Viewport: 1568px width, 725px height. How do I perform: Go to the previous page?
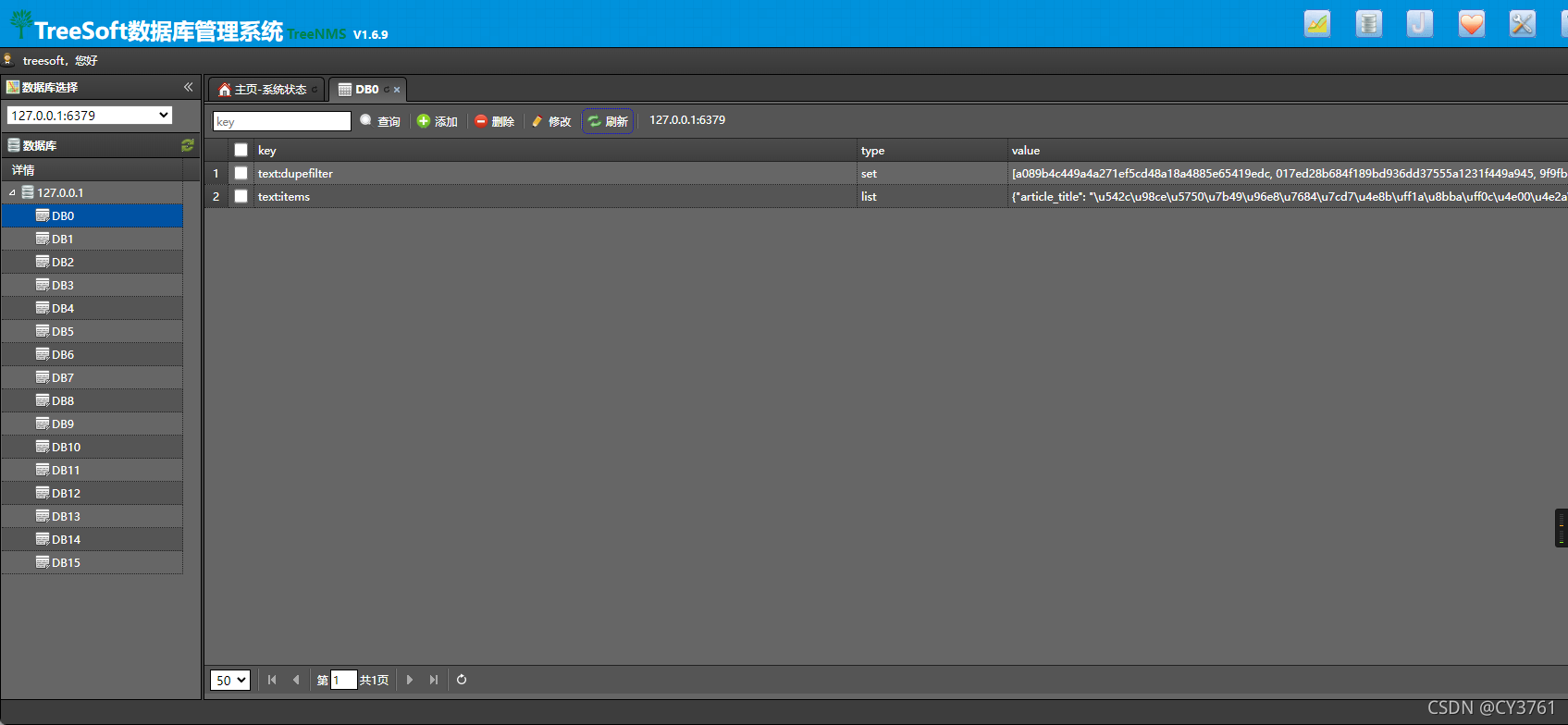(296, 680)
